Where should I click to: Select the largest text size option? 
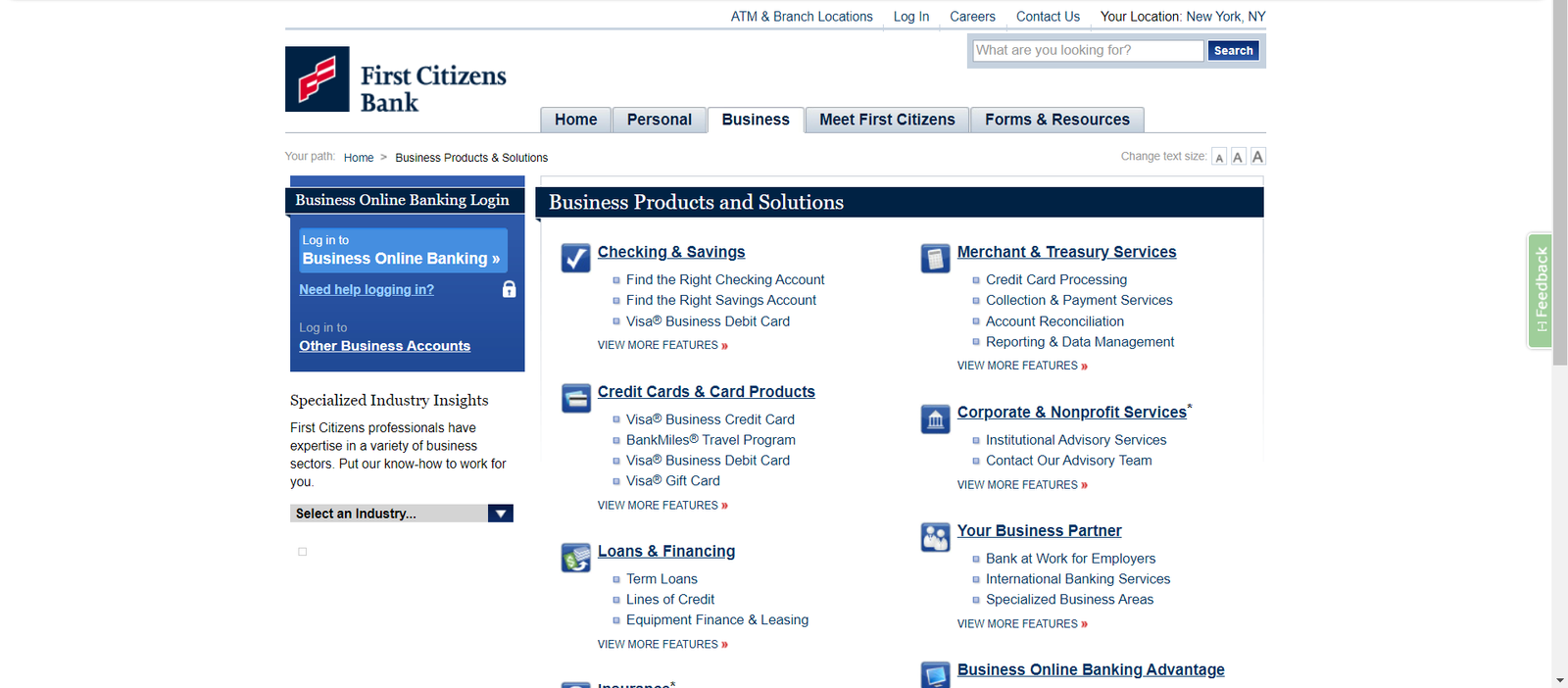tap(1257, 157)
